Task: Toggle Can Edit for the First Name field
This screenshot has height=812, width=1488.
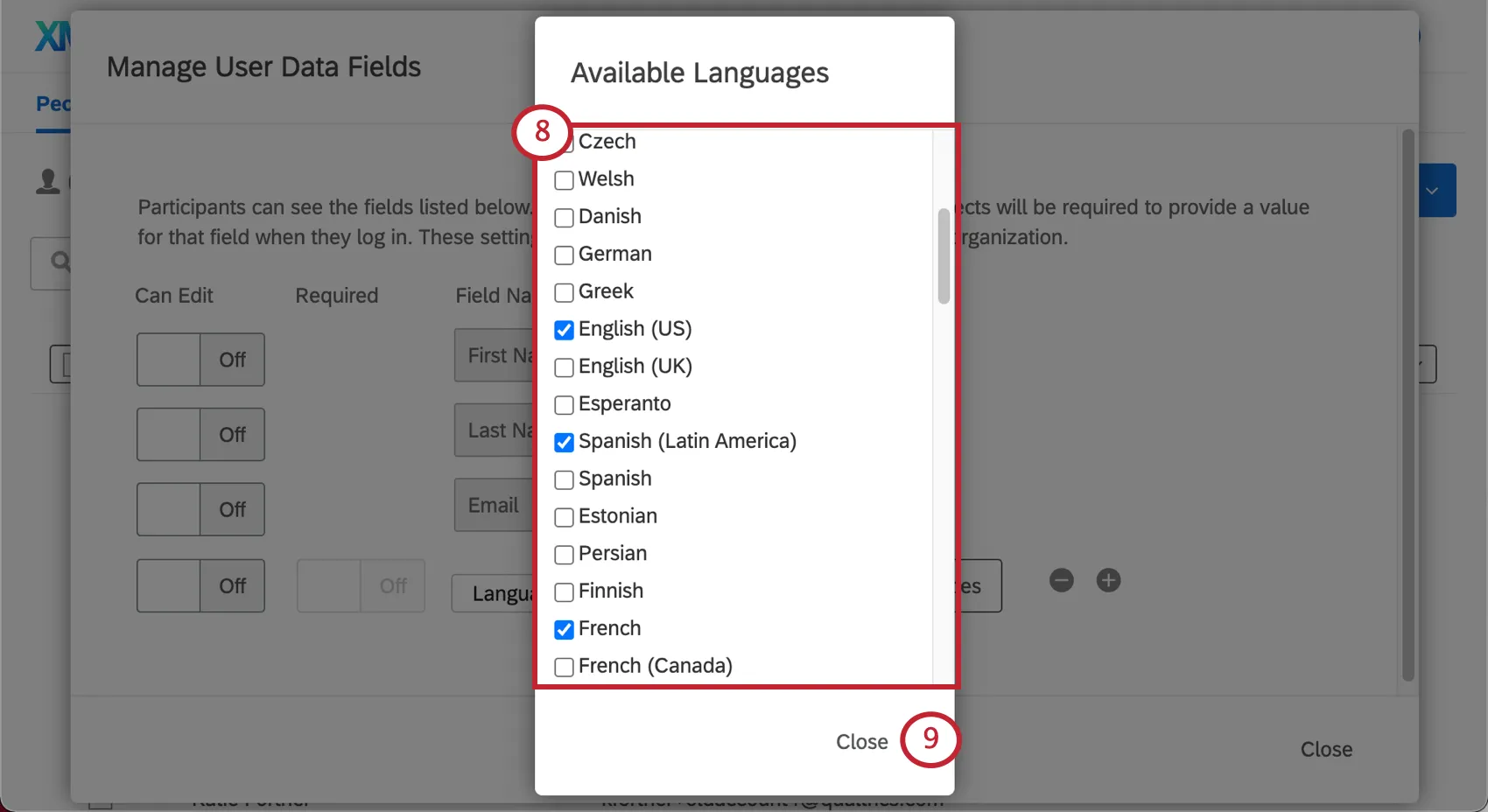Action: tap(200, 359)
